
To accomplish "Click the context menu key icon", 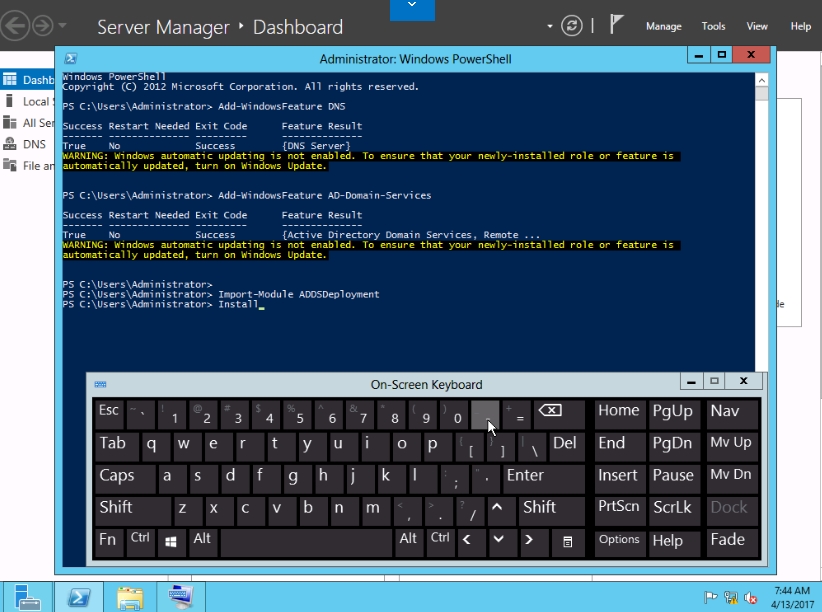I will tap(568, 542).
